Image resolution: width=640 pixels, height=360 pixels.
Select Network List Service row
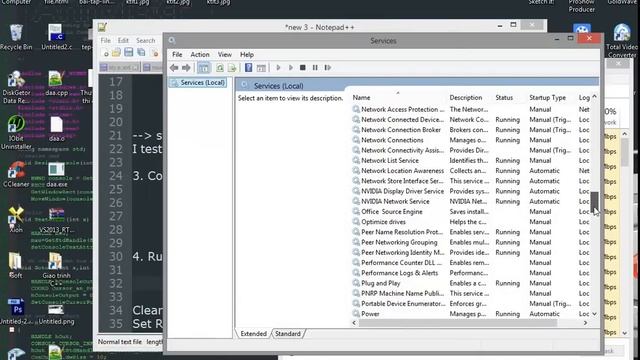(471, 161)
